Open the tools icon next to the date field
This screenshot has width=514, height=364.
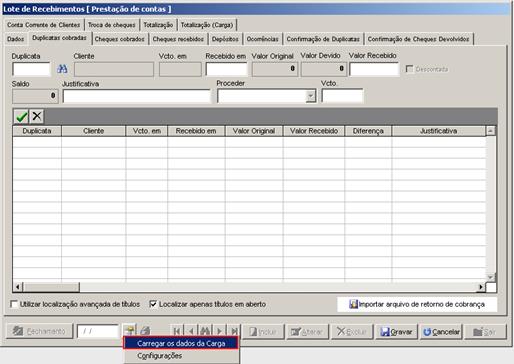[130, 331]
